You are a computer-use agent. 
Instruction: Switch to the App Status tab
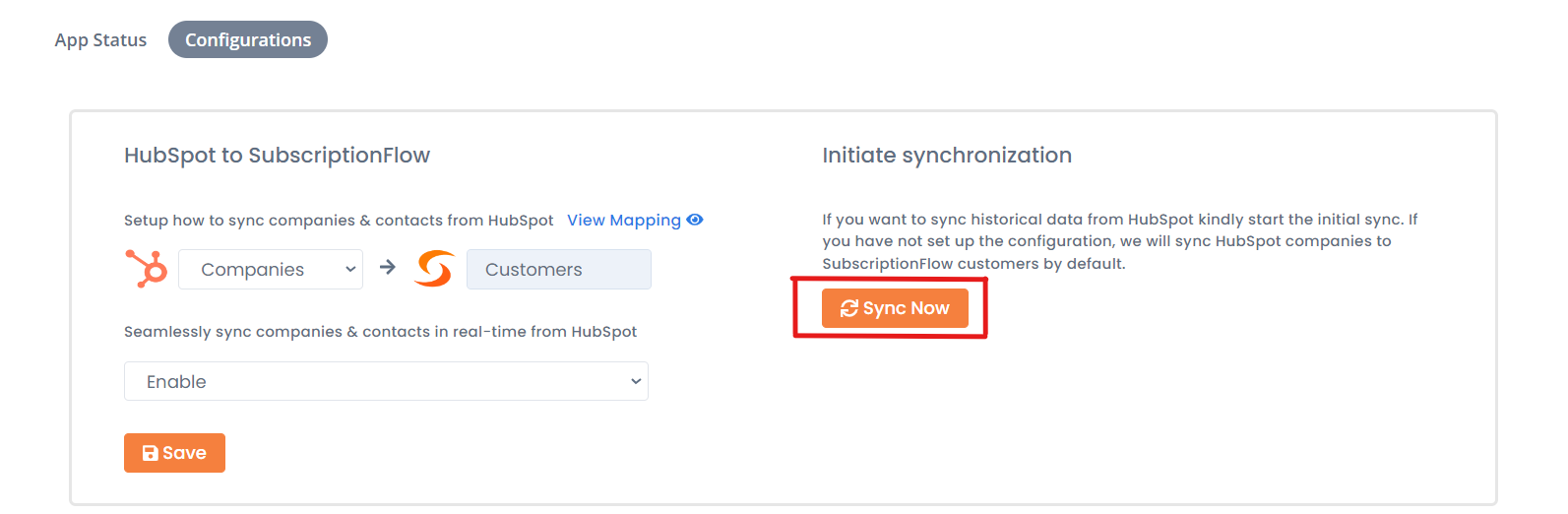click(100, 40)
